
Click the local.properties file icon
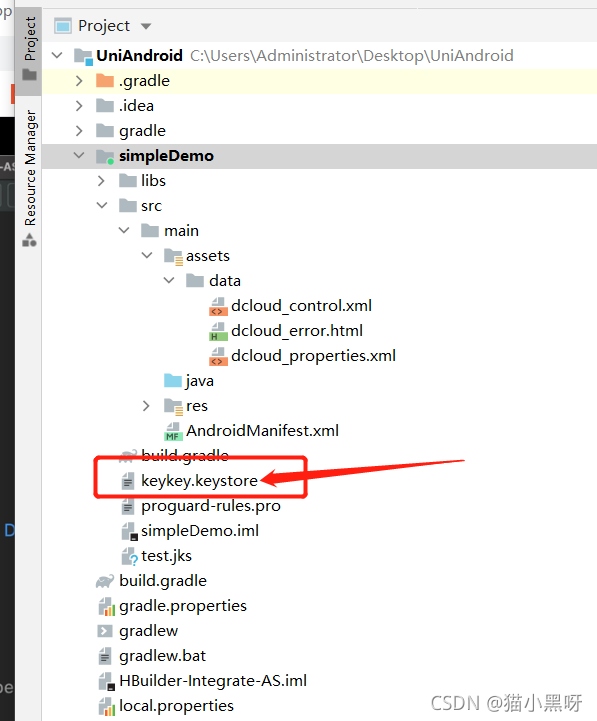[106, 706]
